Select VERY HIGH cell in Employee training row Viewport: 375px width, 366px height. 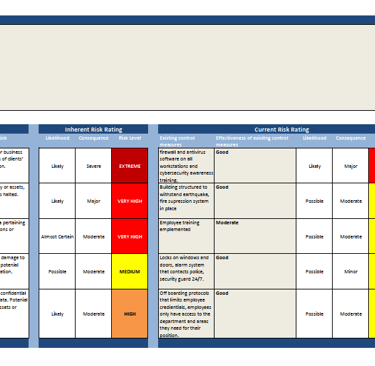130,236
